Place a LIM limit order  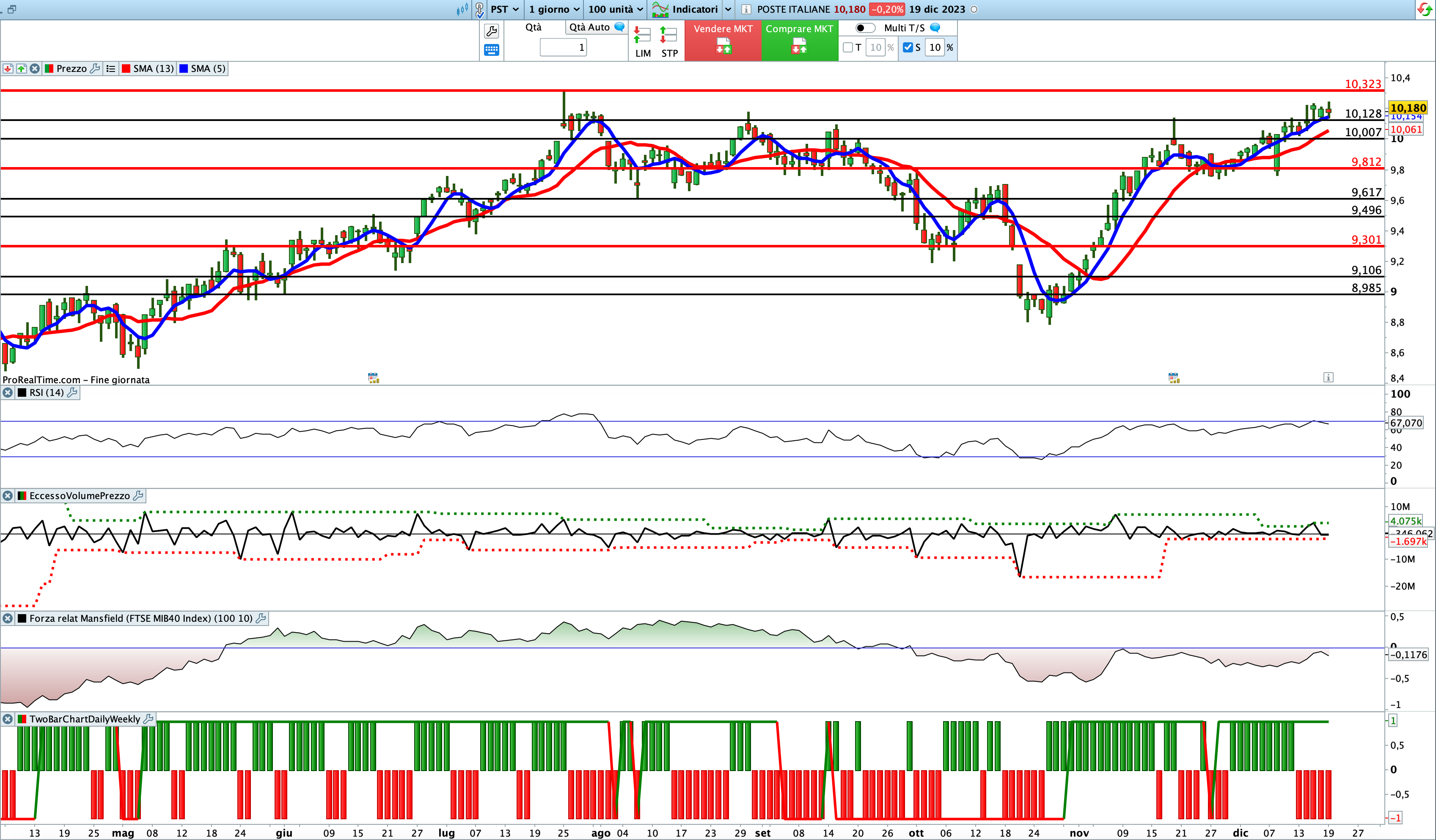coord(643,41)
